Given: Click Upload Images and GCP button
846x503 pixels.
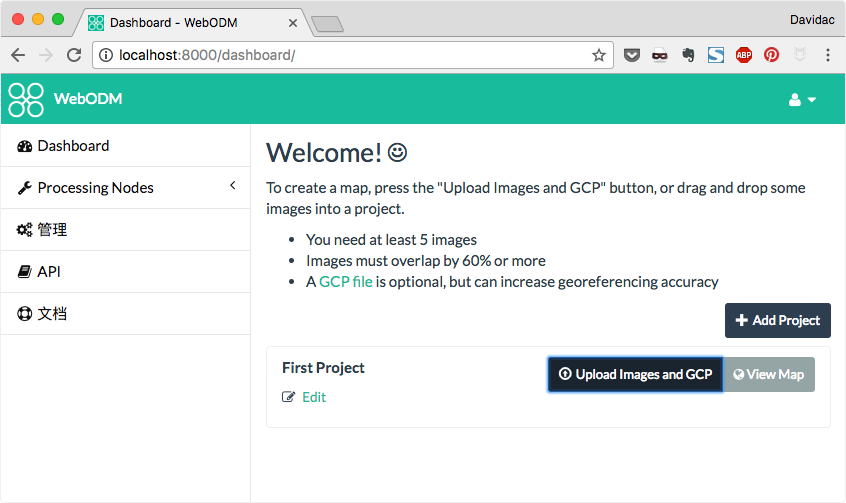Looking at the screenshot, I should tap(635, 375).
